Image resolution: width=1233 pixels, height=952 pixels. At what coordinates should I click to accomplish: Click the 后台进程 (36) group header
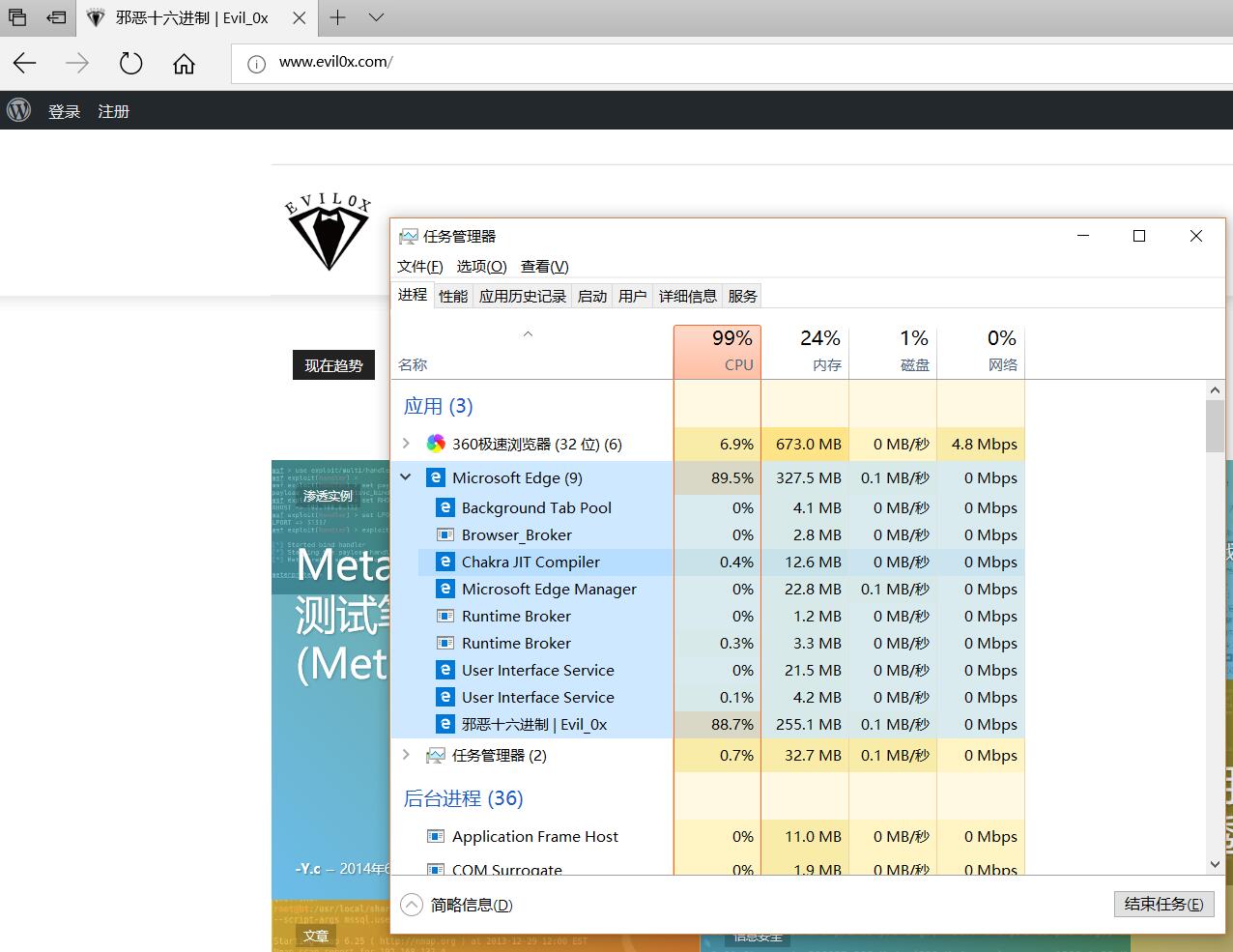point(463,798)
